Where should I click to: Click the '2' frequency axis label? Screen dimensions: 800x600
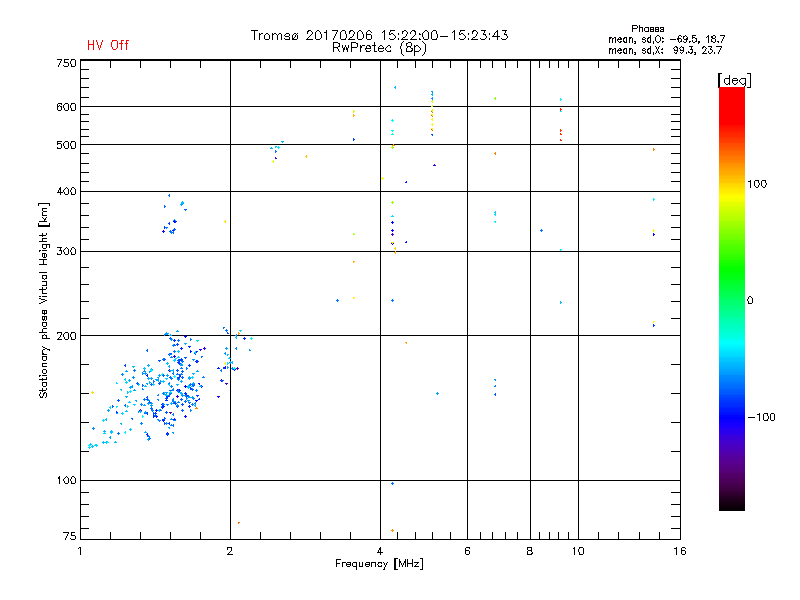[x=230, y=551]
